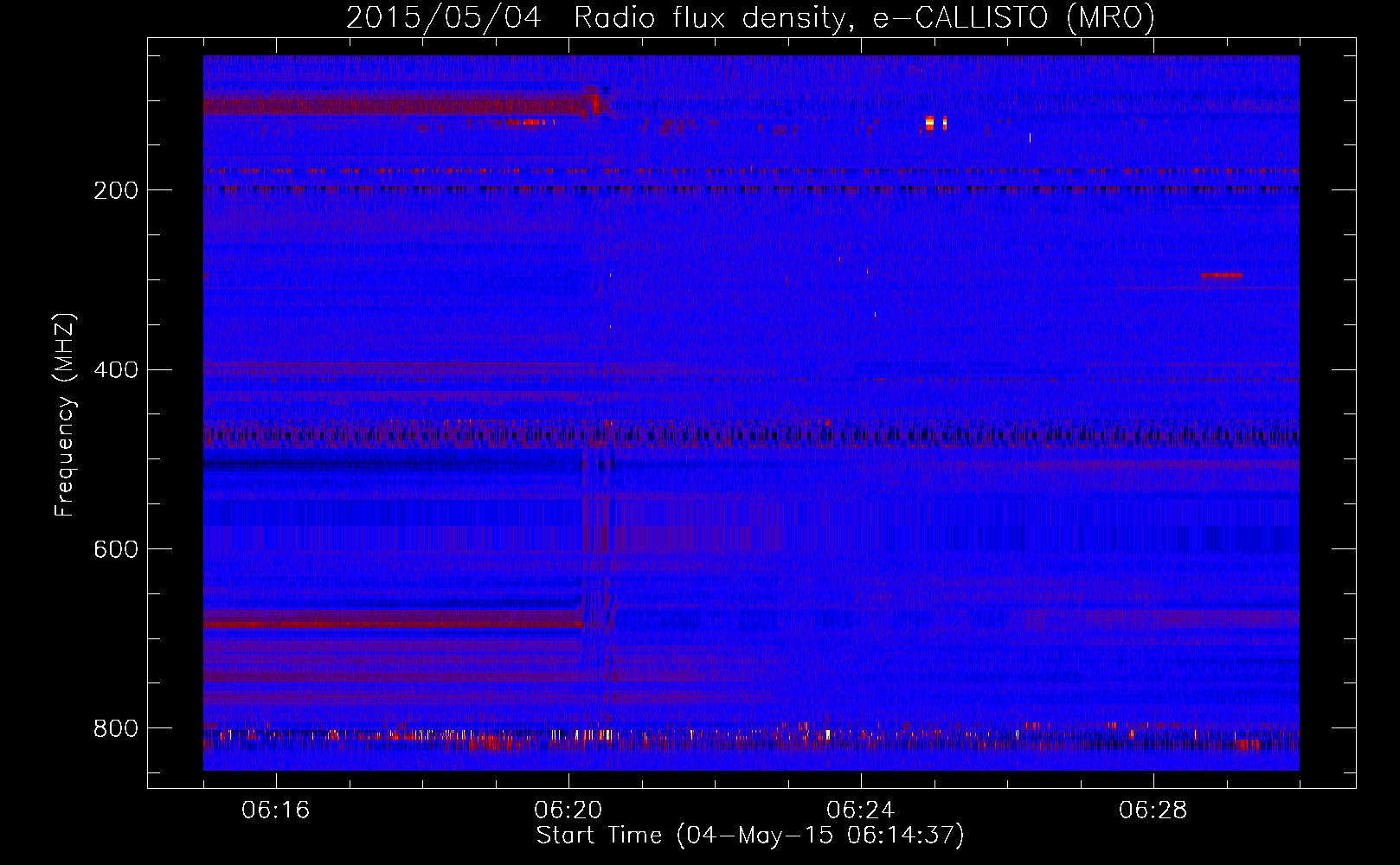Click the short red streak near 06:29

1222,275
